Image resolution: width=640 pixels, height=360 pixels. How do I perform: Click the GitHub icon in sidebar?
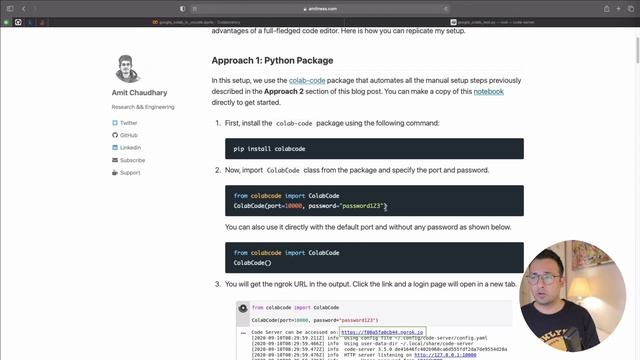coord(115,135)
